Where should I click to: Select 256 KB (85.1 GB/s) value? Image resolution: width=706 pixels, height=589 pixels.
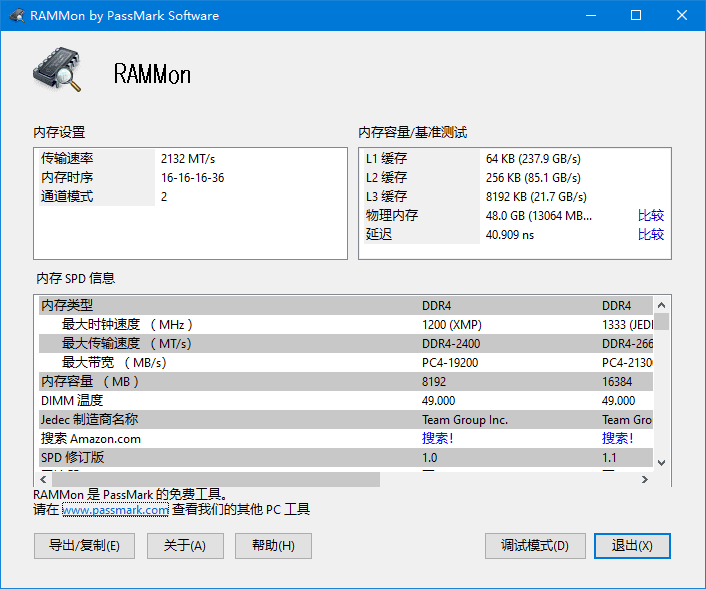(533, 177)
